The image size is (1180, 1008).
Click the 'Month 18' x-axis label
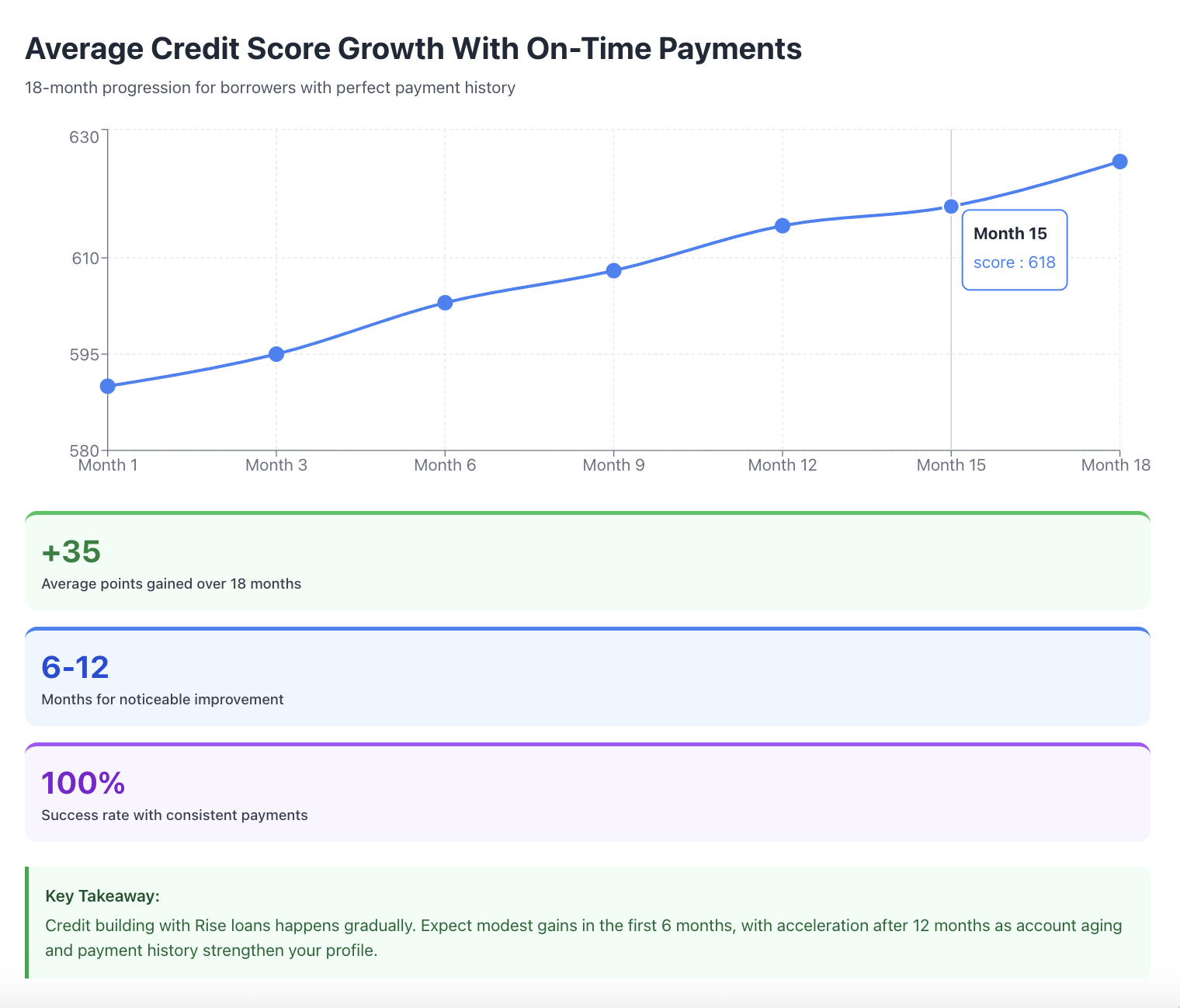1116,465
